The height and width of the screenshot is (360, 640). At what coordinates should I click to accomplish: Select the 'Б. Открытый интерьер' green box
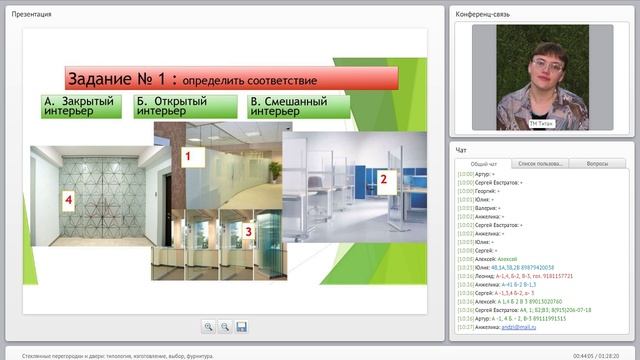pyautogui.click(x=185, y=107)
